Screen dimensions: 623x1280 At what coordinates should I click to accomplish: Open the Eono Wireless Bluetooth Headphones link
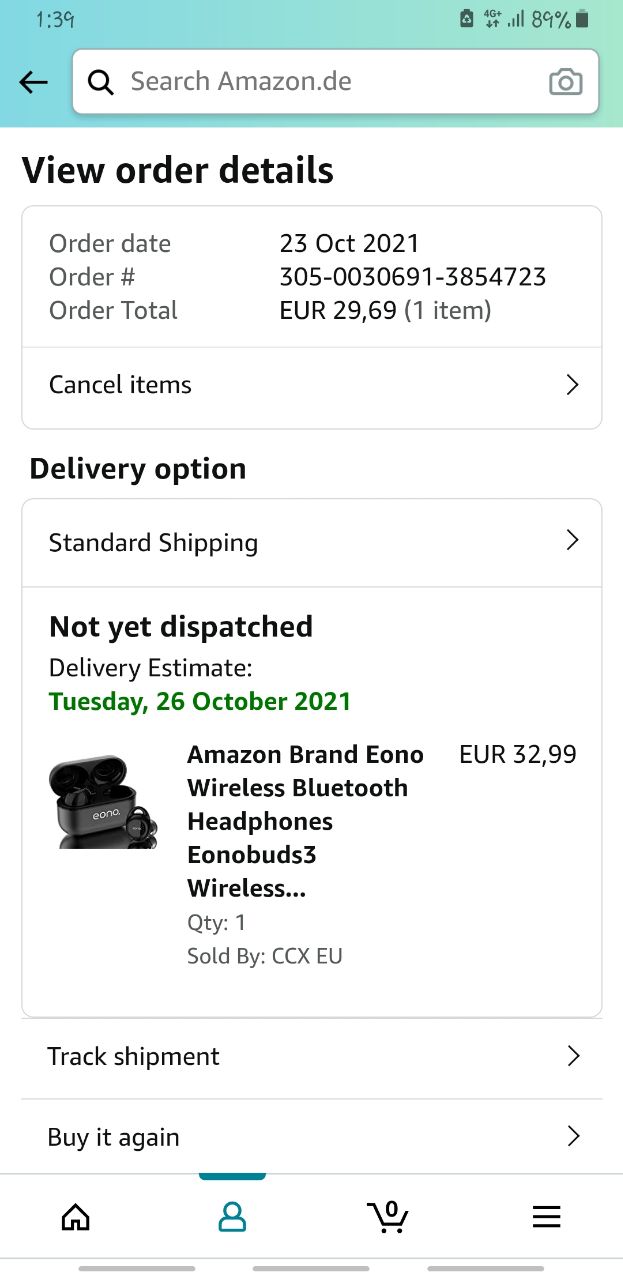(305, 821)
